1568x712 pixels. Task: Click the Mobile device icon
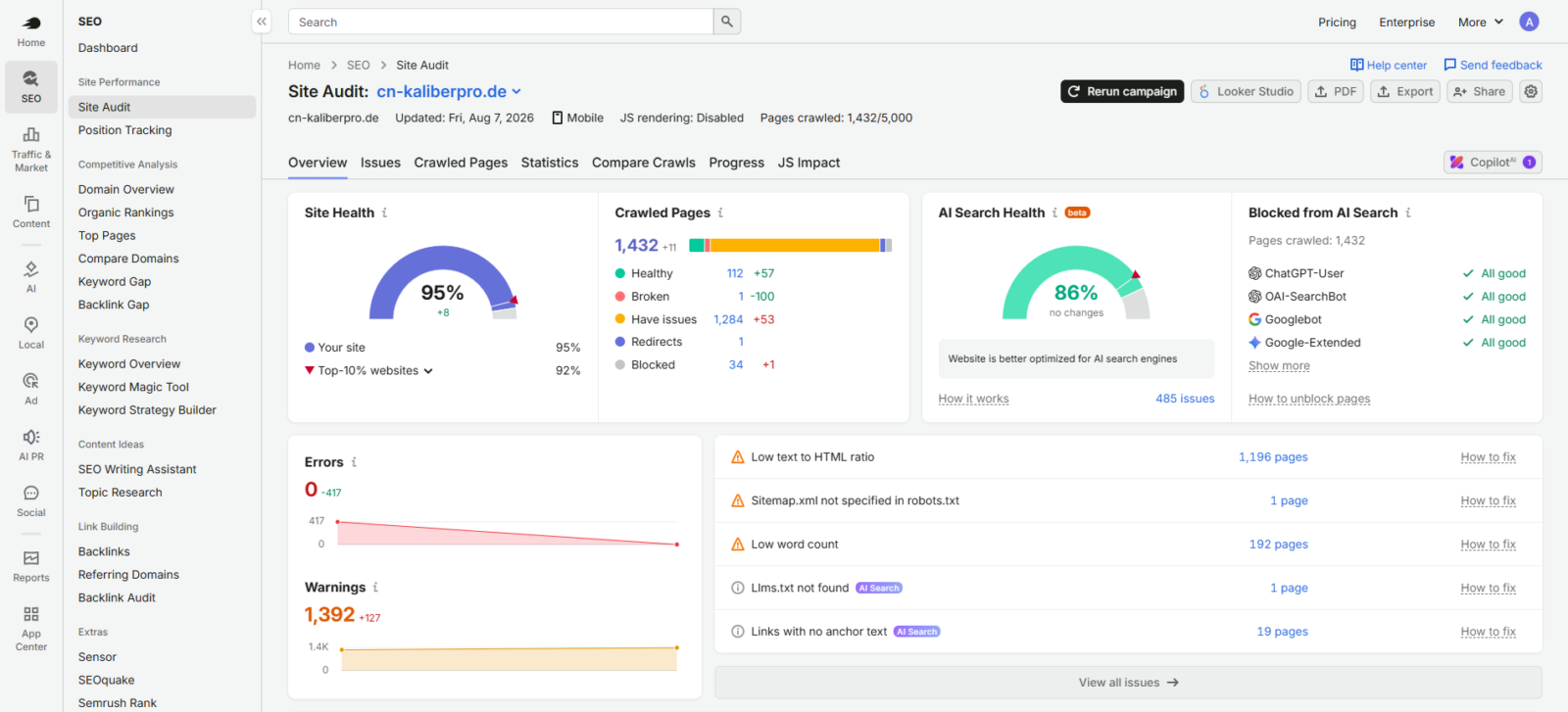(558, 118)
